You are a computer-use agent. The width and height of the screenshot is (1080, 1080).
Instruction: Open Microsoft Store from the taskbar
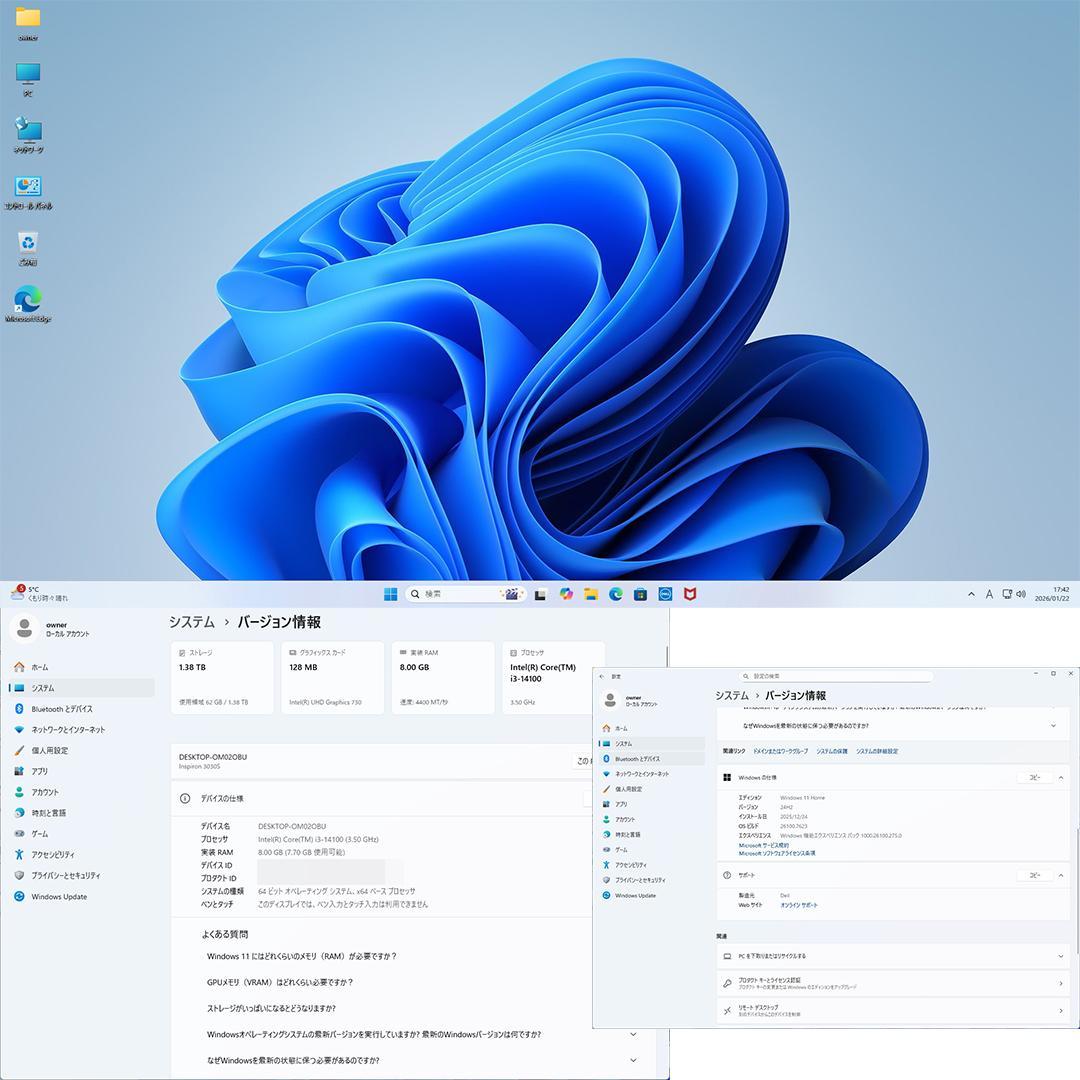click(x=640, y=594)
